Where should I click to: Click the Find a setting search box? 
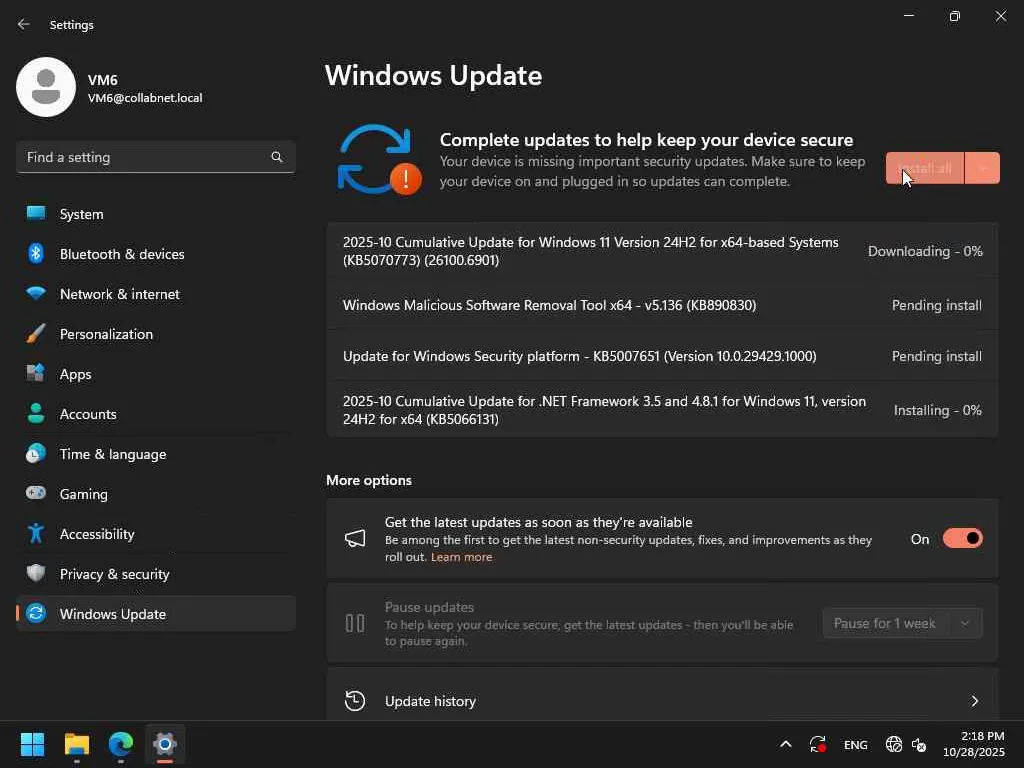tap(155, 157)
